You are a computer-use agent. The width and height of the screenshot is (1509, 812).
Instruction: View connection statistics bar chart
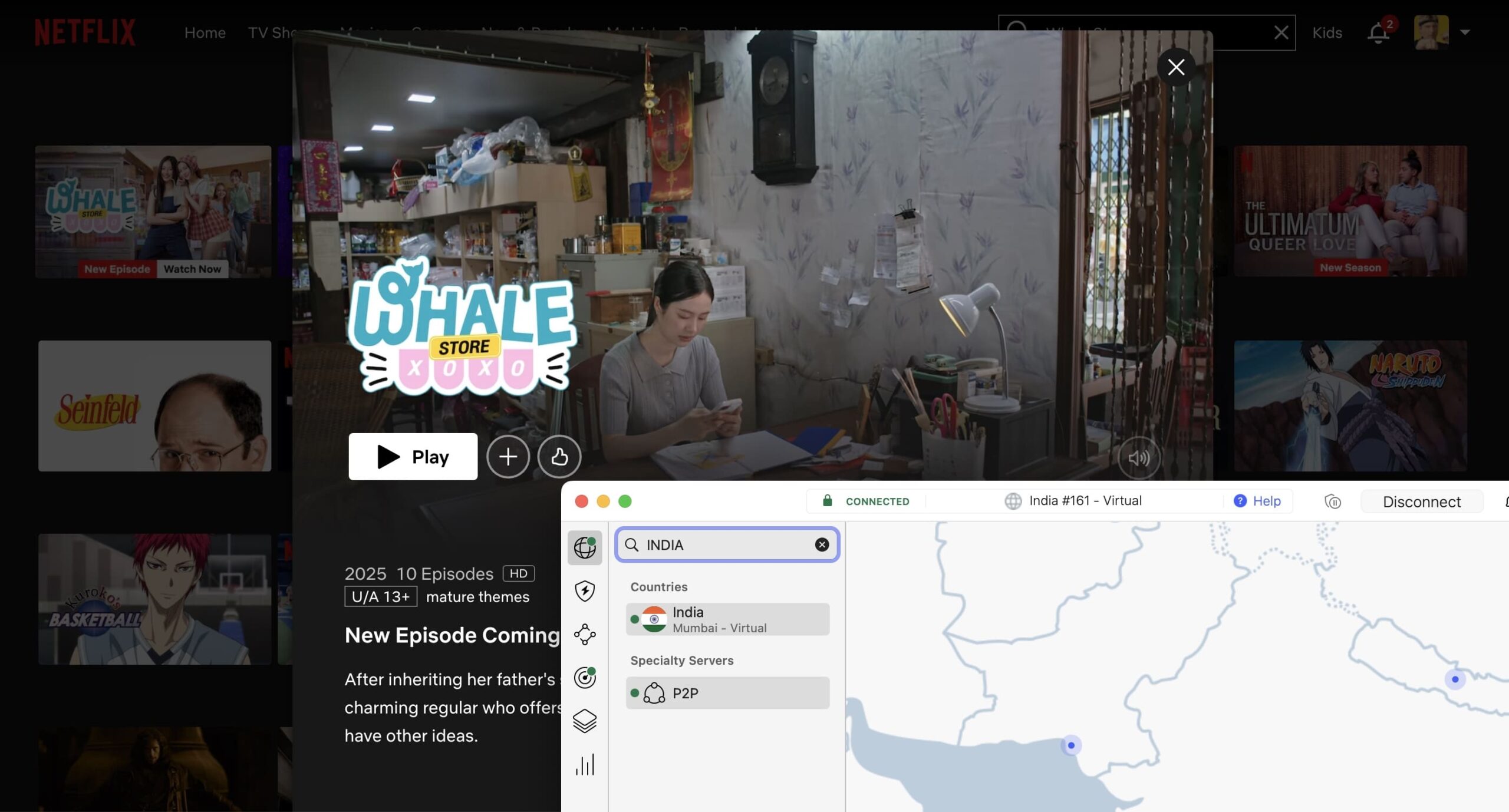pos(584,764)
